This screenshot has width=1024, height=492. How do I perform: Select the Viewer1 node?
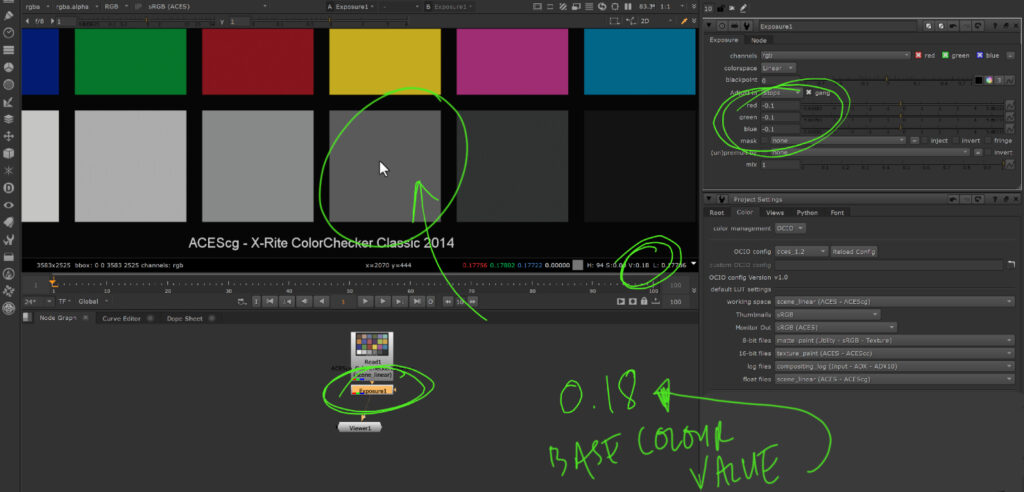point(359,427)
